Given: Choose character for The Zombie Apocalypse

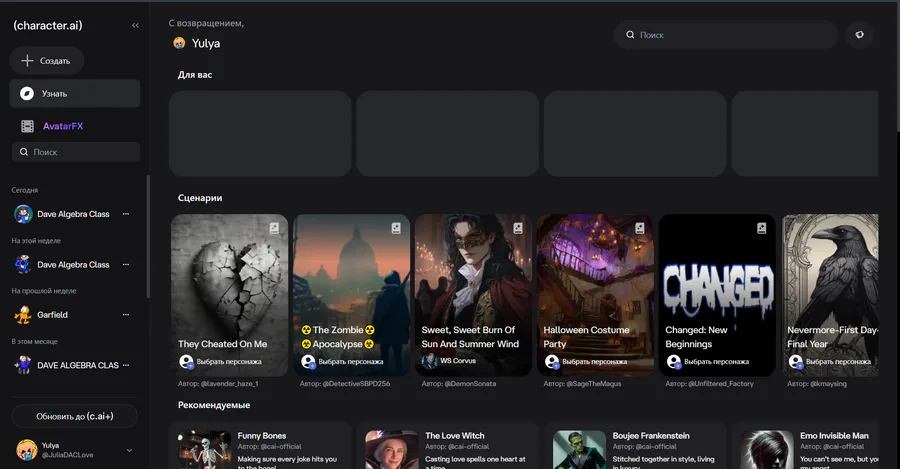Looking at the screenshot, I should (342, 362).
